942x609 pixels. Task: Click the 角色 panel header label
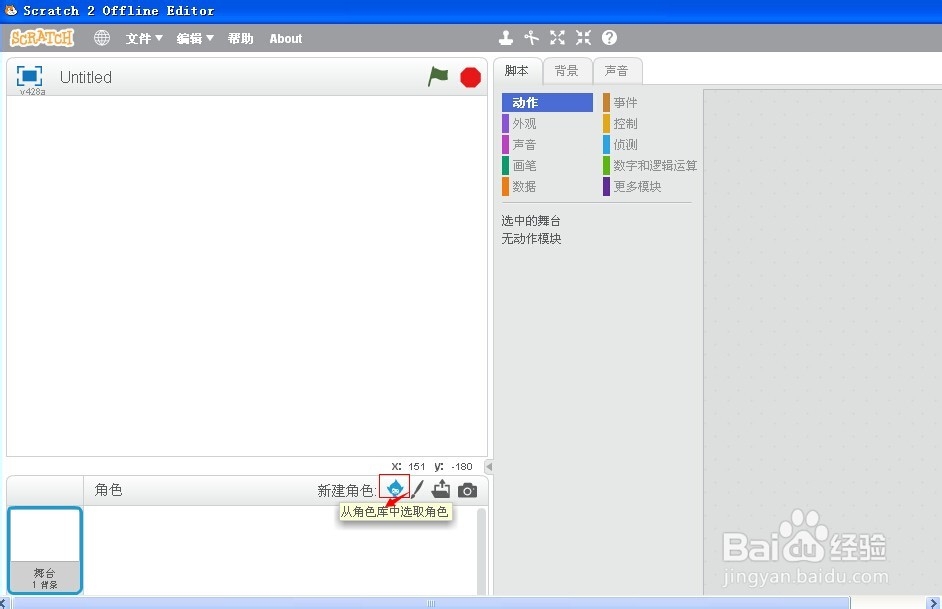point(109,490)
